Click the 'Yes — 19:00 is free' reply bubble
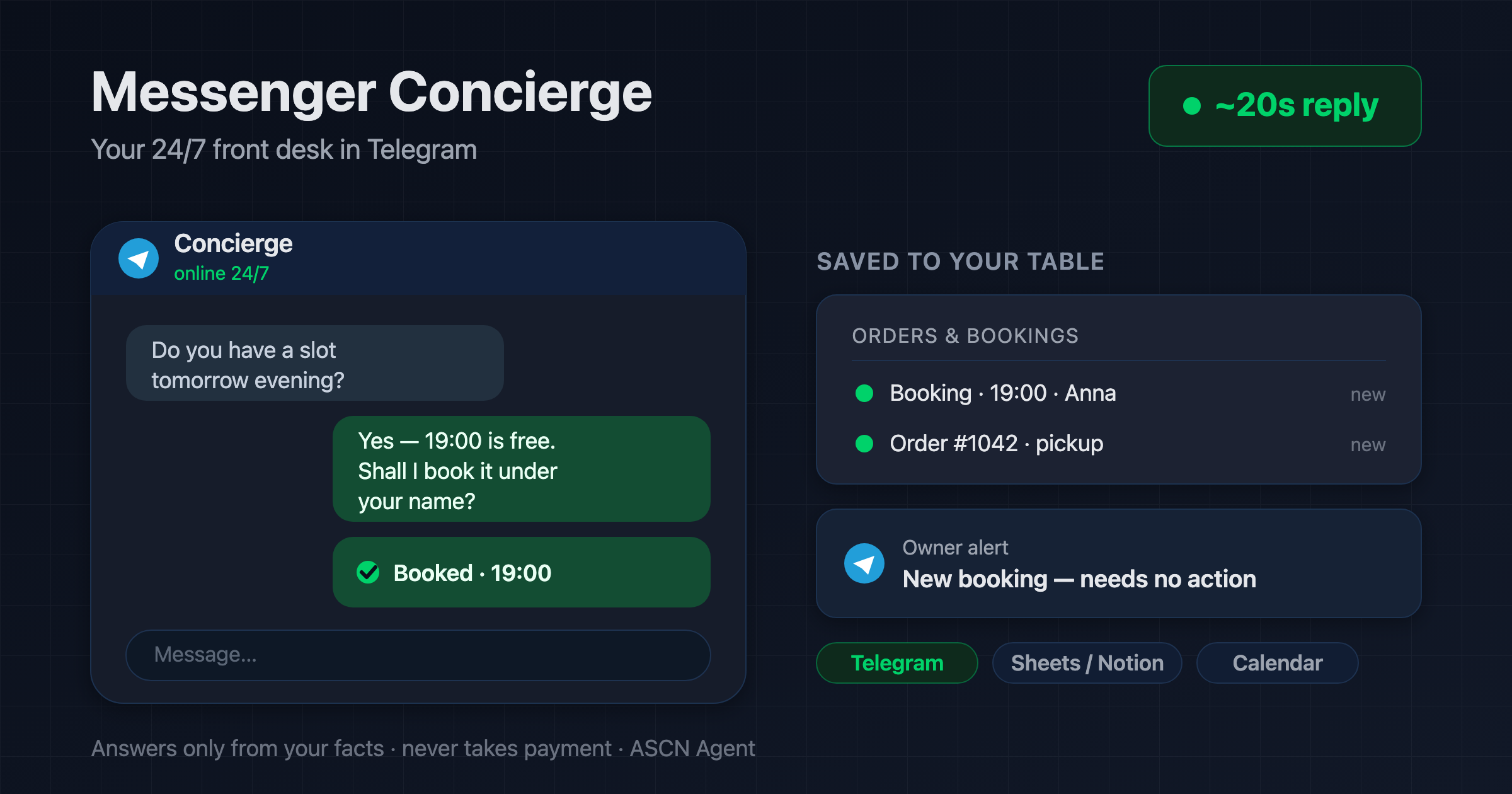The height and width of the screenshot is (794, 1512). [x=522, y=469]
